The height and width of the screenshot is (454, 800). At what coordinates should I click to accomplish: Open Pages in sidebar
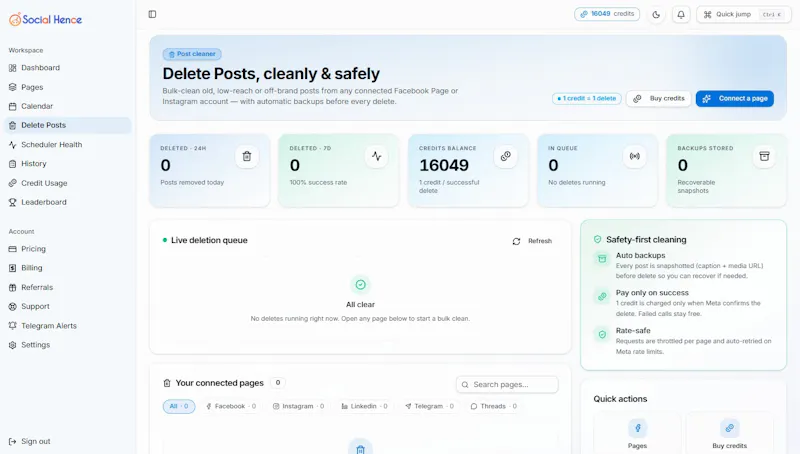[67, 87]
